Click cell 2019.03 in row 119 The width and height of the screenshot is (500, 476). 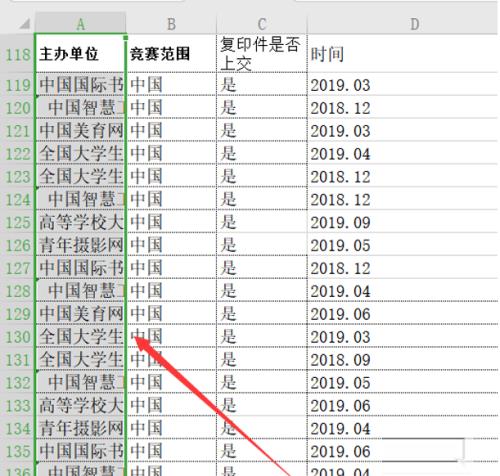(x=403, y=85)
